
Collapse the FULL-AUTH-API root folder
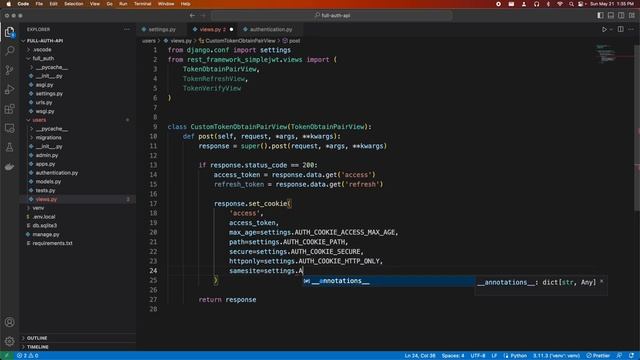tap(45, 41)
